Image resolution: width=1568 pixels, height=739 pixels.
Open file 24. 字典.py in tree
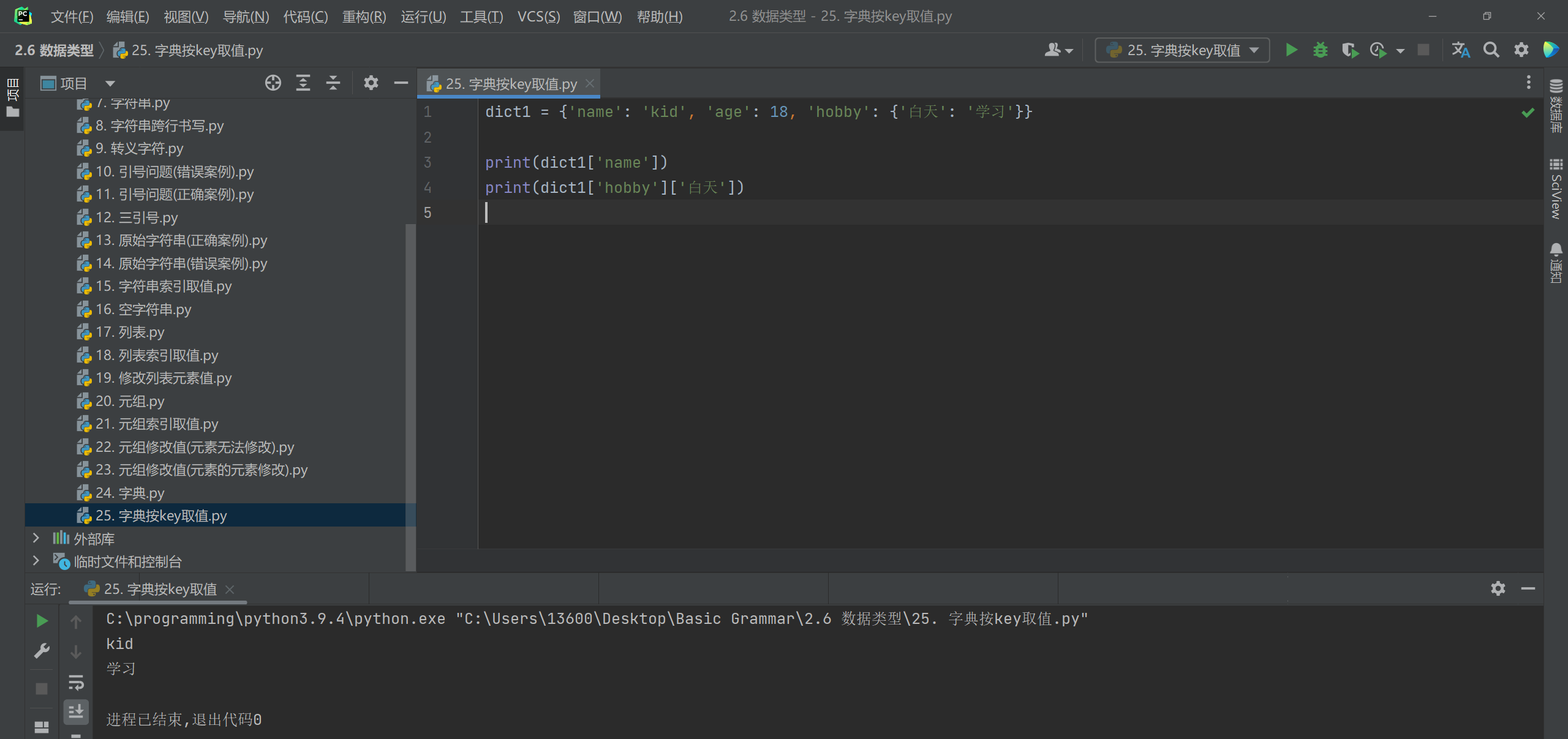tap(130, 493)
